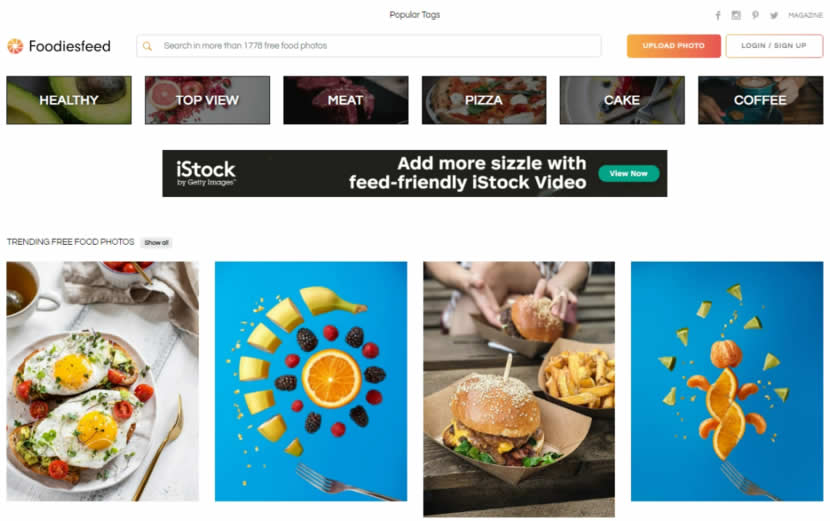Open the Facebook social icon
Image resolution: width=830 pixels, height=521 pixels.
(718, 15)
